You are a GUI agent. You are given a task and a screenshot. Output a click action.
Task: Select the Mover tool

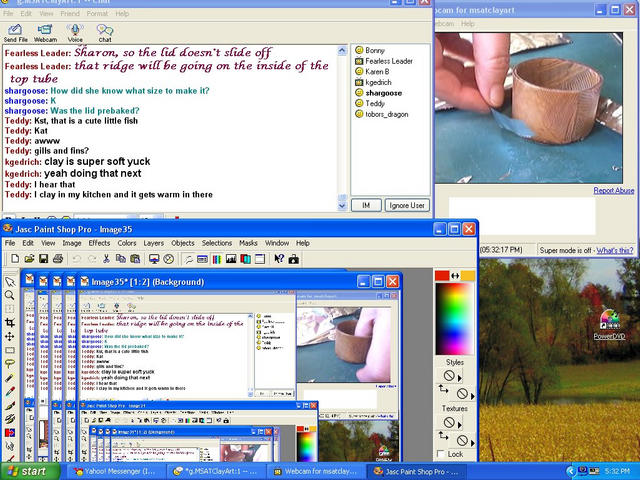click(x=9, y=337)
